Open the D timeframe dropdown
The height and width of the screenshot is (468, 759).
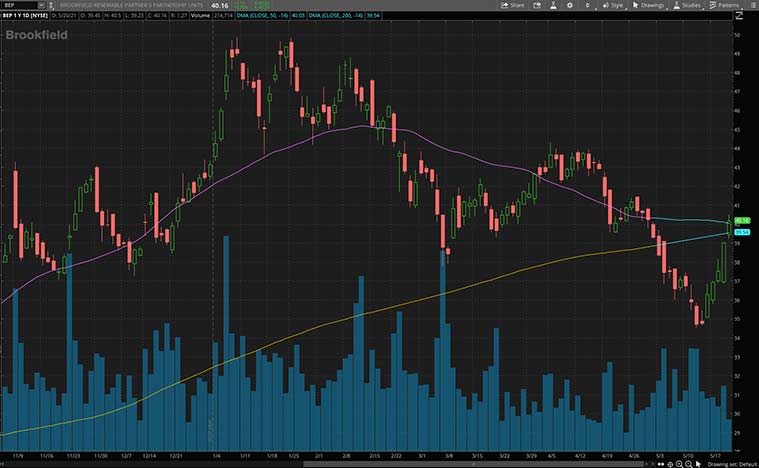(x=587, y=5)
